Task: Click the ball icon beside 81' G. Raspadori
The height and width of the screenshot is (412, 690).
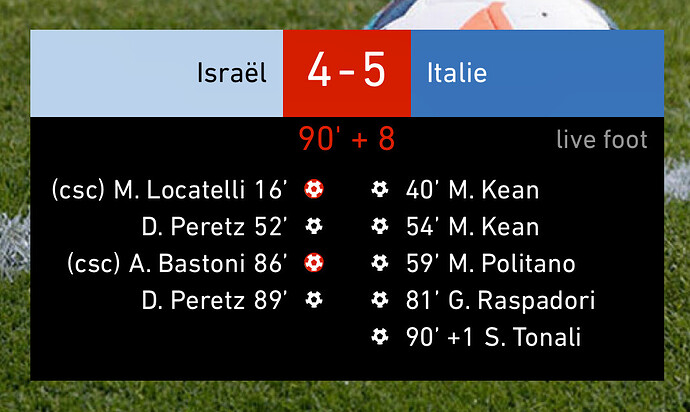Action: click(379, 300)
